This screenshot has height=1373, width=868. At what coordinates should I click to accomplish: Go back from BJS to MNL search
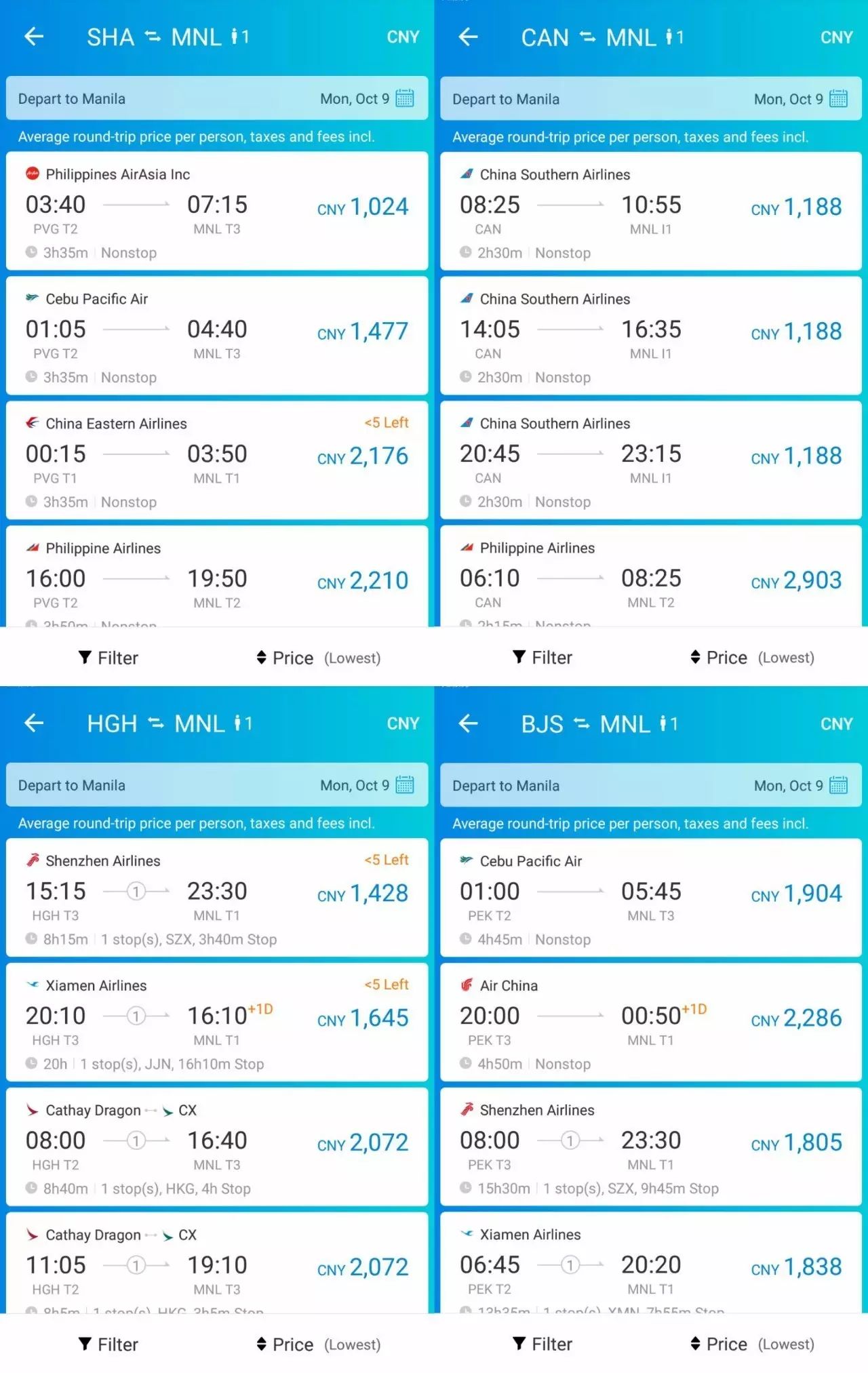click(468, 723)
